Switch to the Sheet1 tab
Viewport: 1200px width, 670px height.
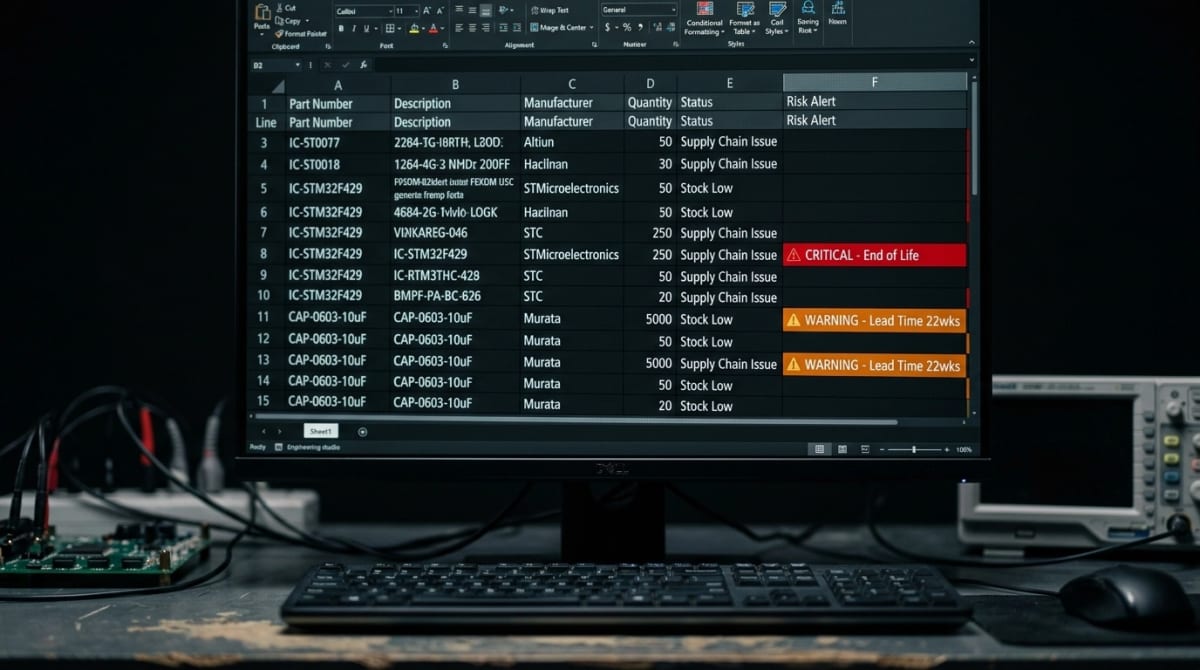pos(320,430)
